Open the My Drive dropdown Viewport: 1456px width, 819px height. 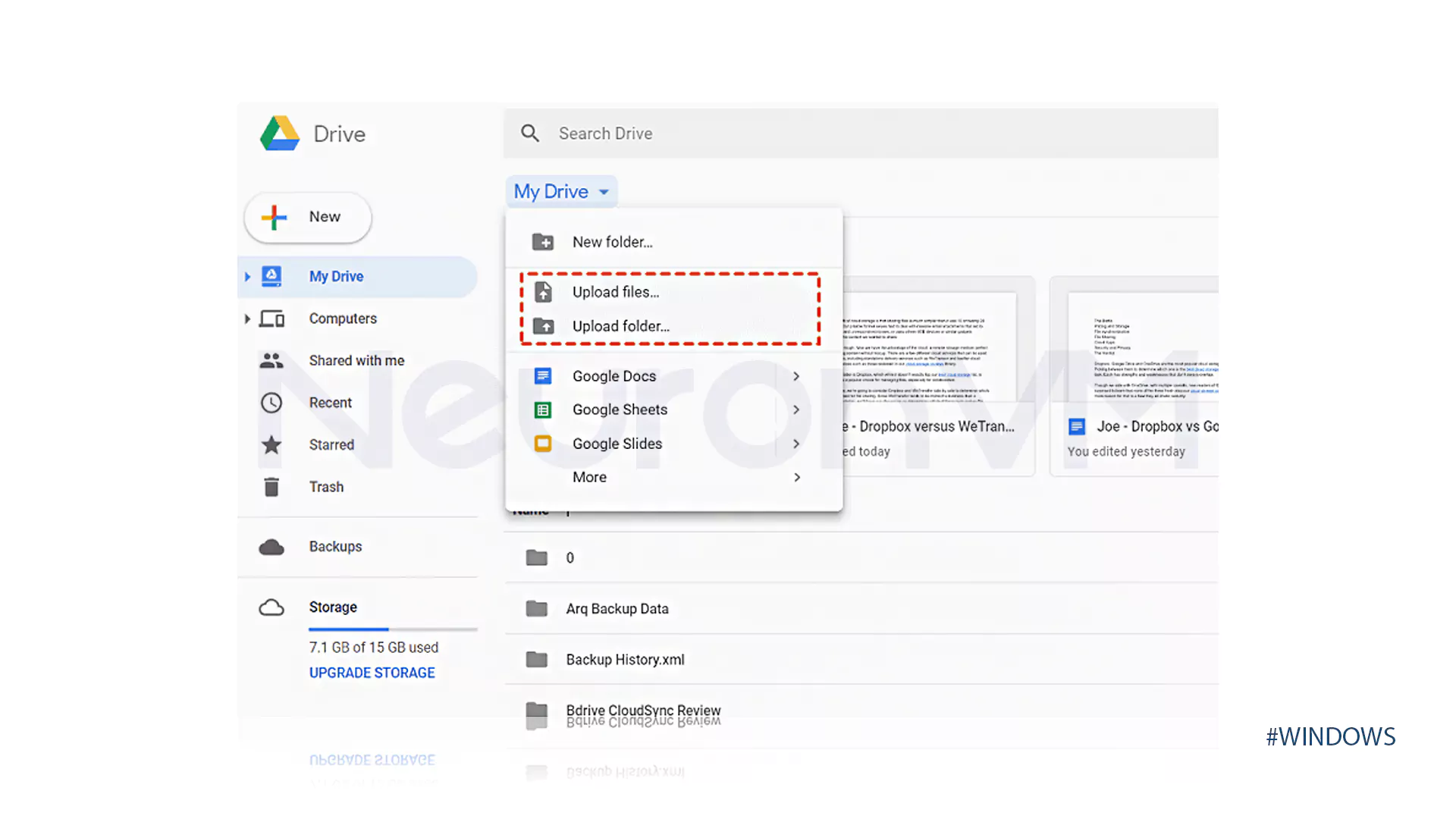pyautogui.click(x=561, y=190)
